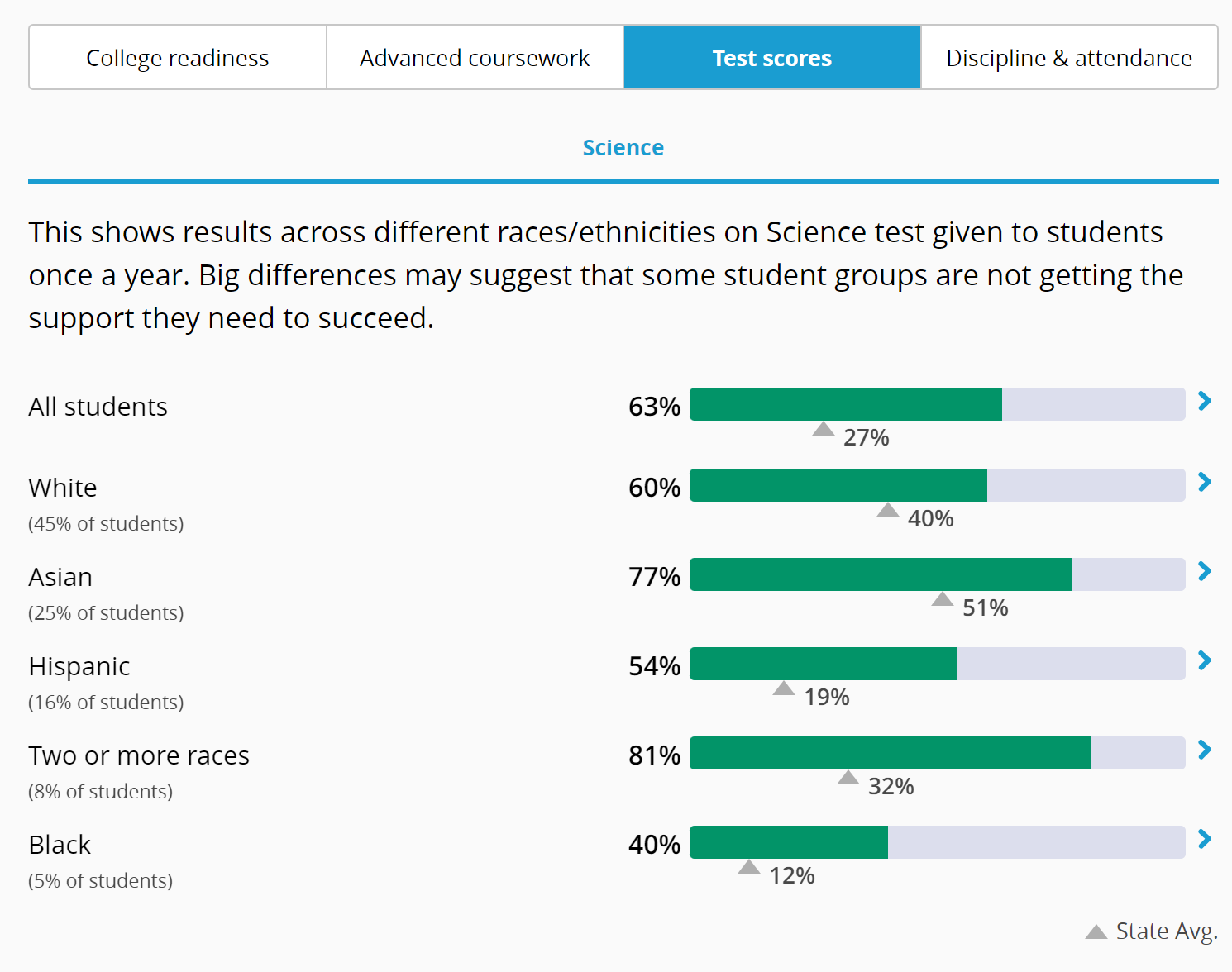This screenshot has height=972, width=1232.
Task: Click the Two or more races label
Action: (x=139, y=755)
